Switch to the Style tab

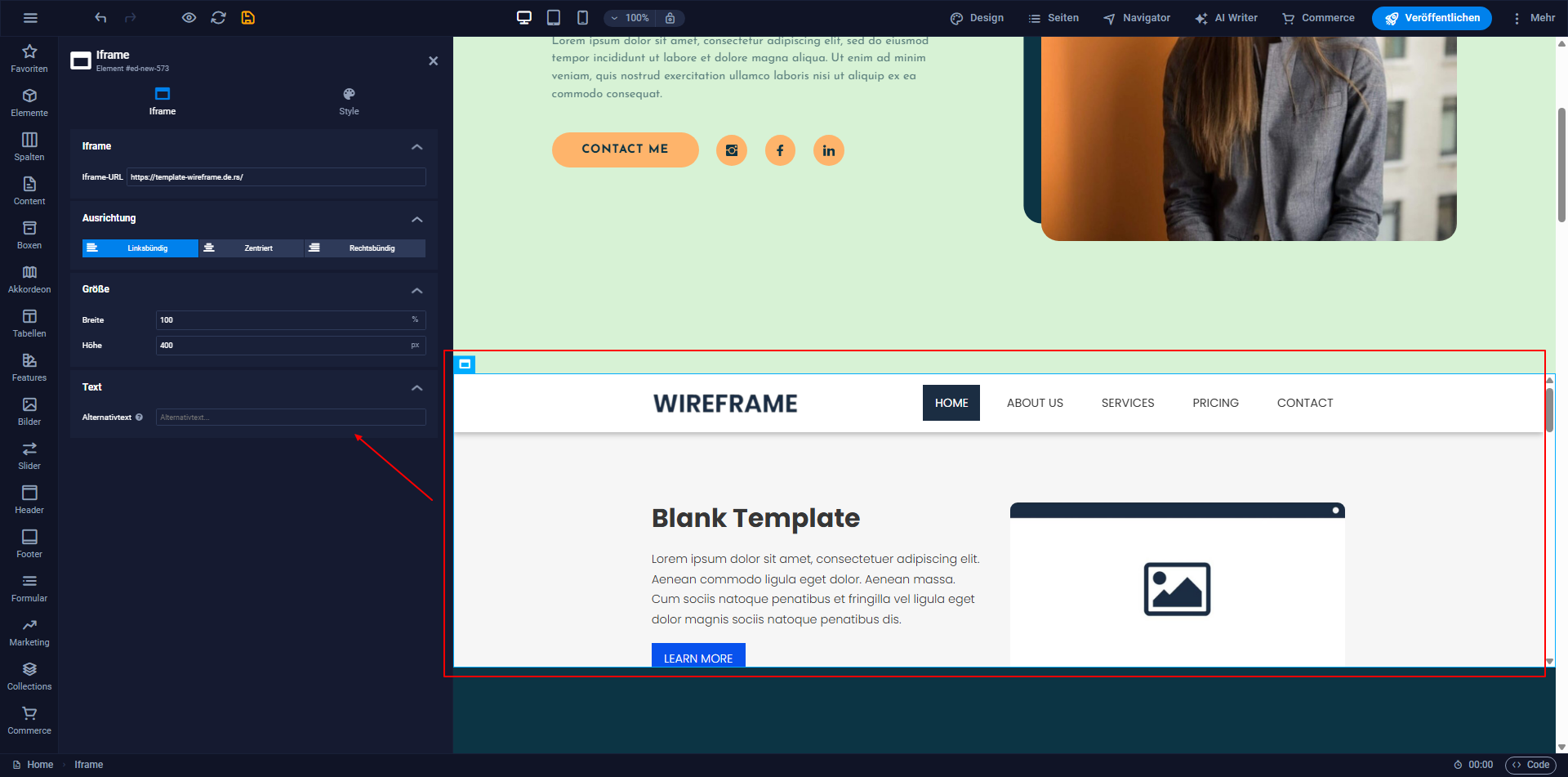(x=349, y=101)
